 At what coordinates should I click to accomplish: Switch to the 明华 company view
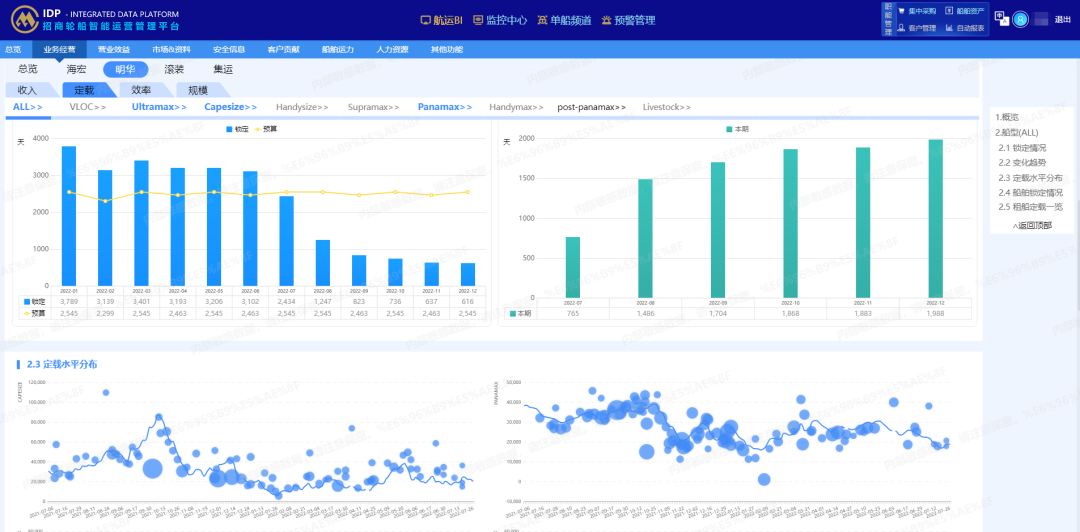click(x=125, y=69)
